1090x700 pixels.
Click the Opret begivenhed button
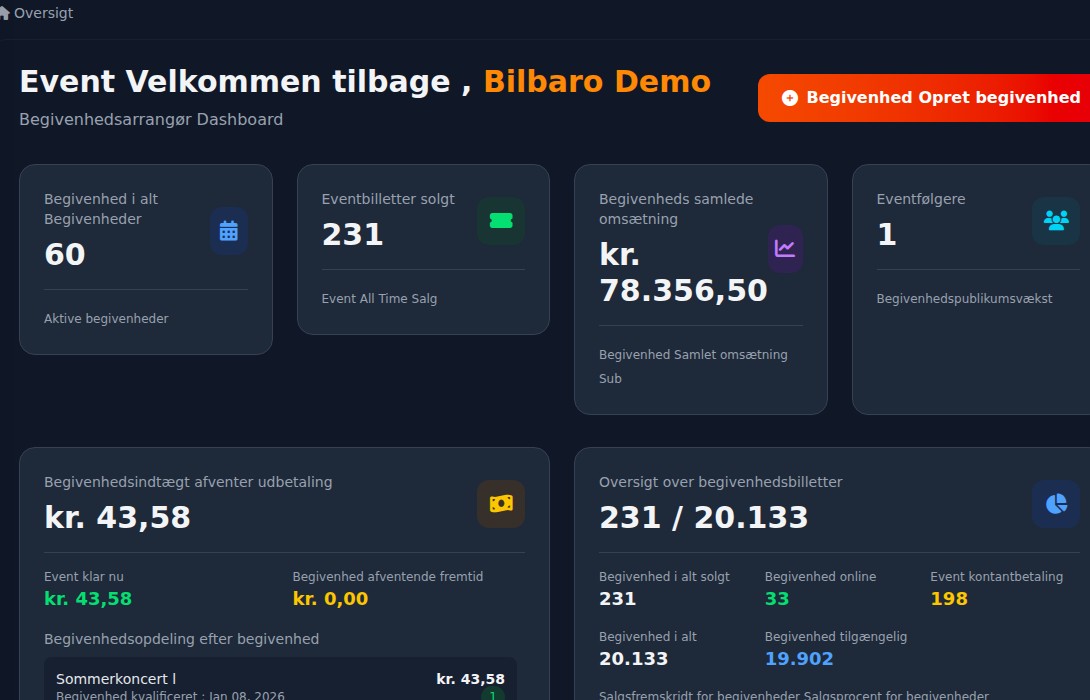pos(924,98)
